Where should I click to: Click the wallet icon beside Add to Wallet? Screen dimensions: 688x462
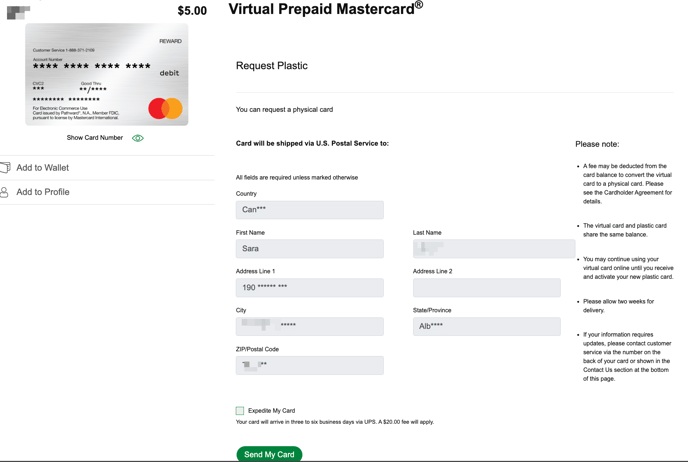pos(5,168)
